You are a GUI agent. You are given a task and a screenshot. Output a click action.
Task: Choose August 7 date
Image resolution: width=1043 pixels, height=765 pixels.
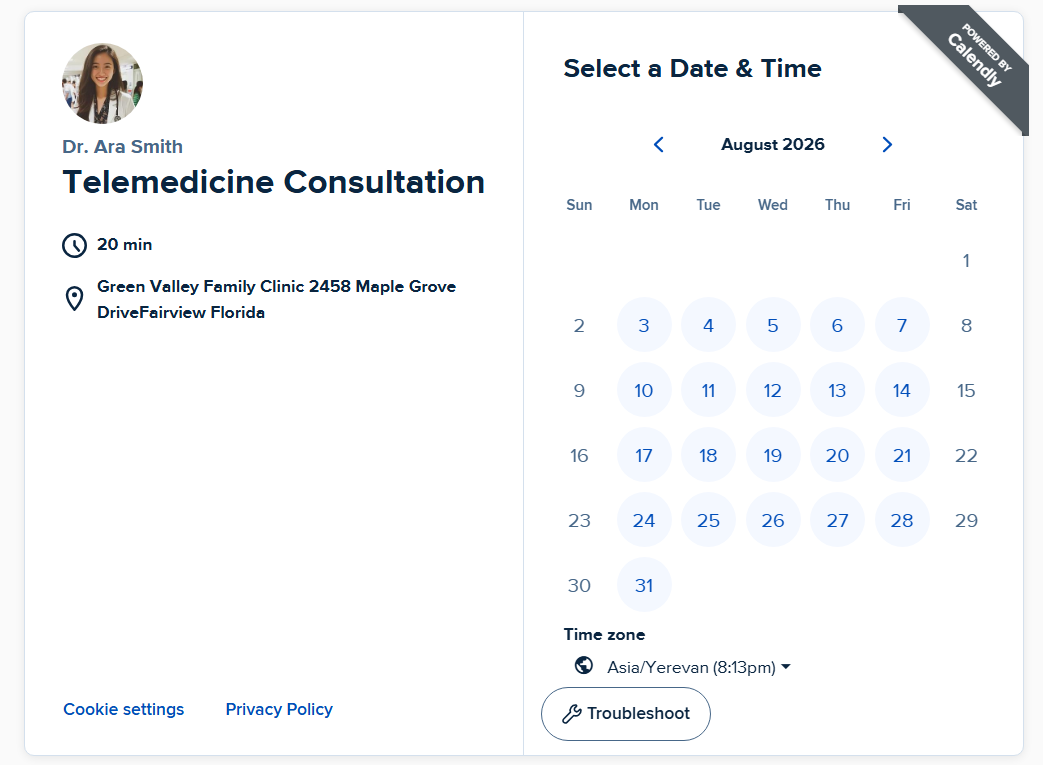[901, 325]
